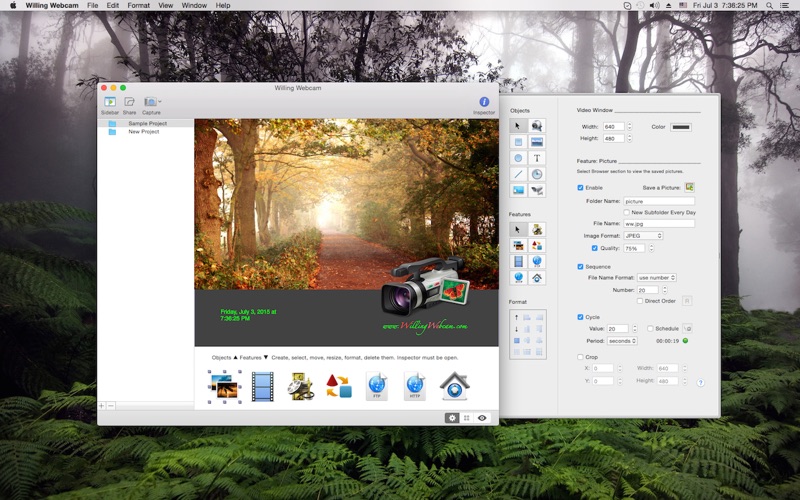The width and height of the screenshot is (800, 500).
Task: Switch to gear settings view button
Action: [x=452, y=418]
